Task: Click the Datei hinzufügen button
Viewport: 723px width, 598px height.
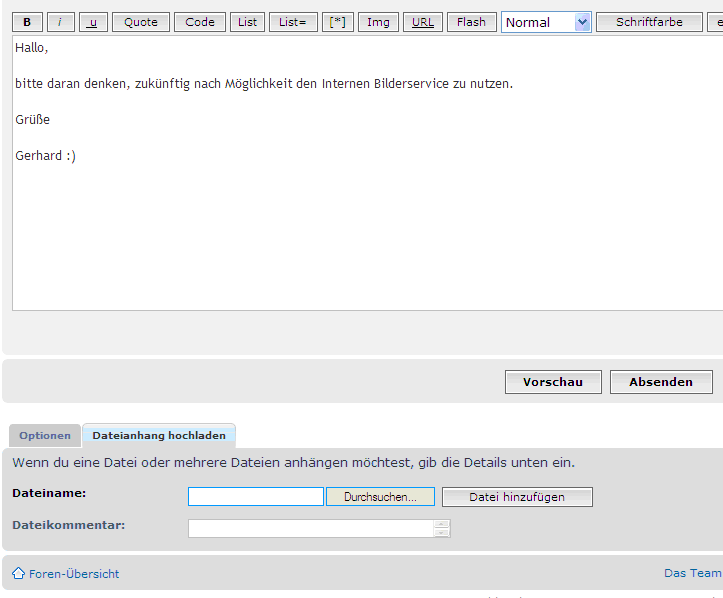Action: [517, 497]
